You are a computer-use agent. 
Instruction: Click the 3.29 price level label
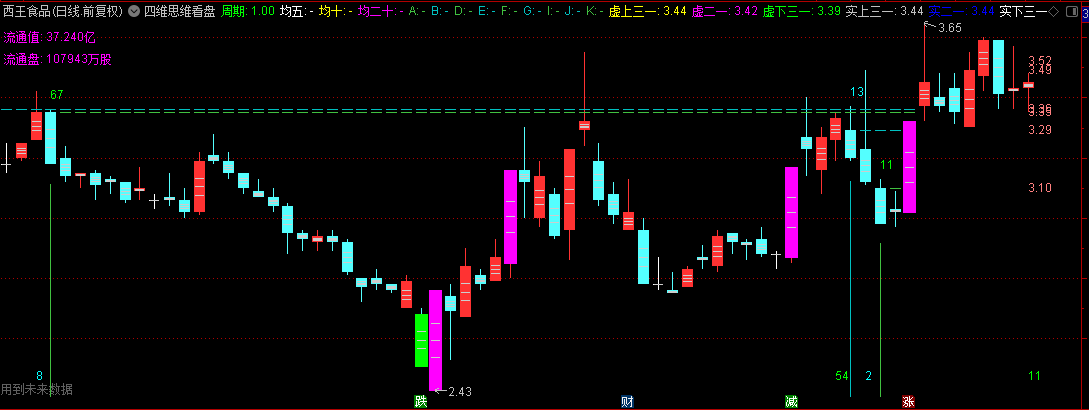pos(1040,129)
